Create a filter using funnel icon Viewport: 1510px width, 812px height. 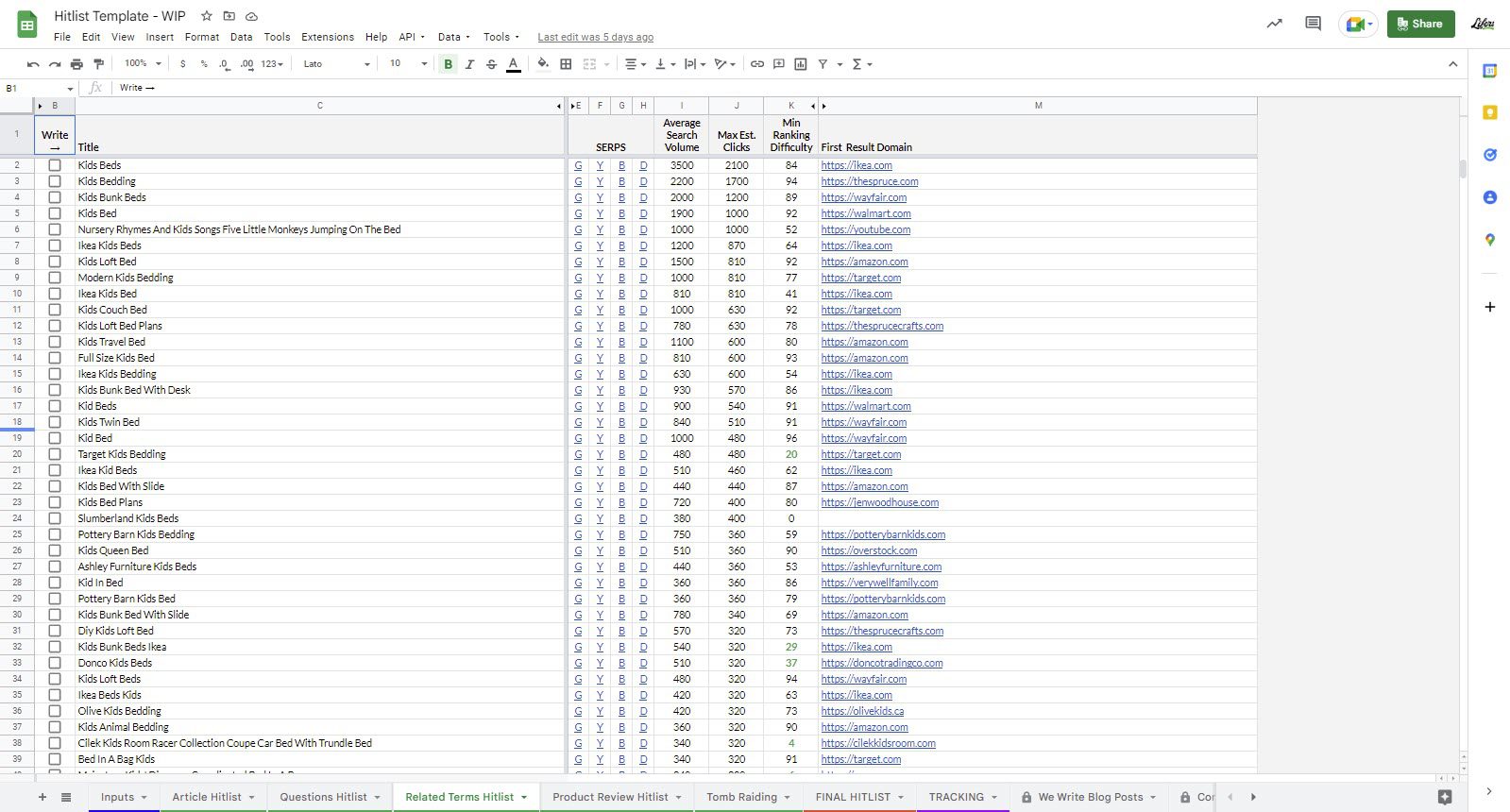click(x=823, y=64)
